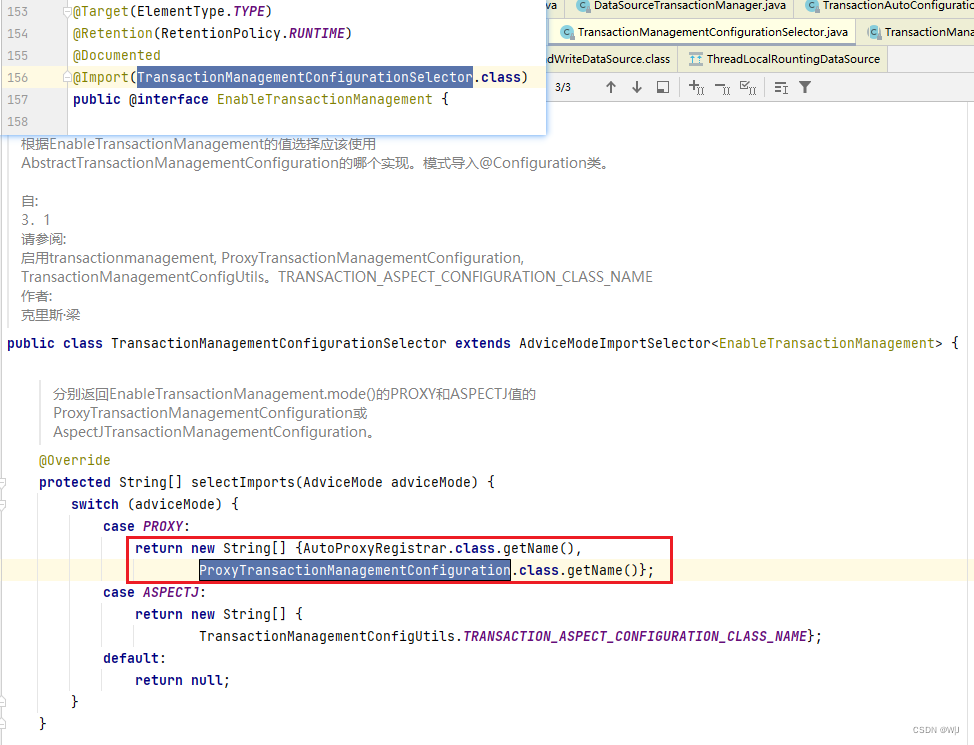The height and width of the screenshot is (745, 974).
Task: Click 'case ASPECTJ:' line
Action: [x=154, y=592]
